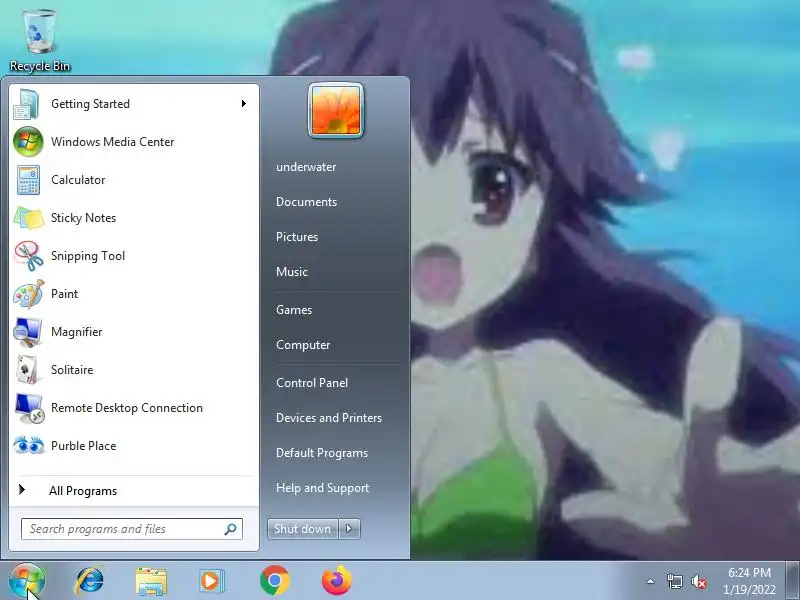Click the Getting Started icon

click(x=27, y=104)
